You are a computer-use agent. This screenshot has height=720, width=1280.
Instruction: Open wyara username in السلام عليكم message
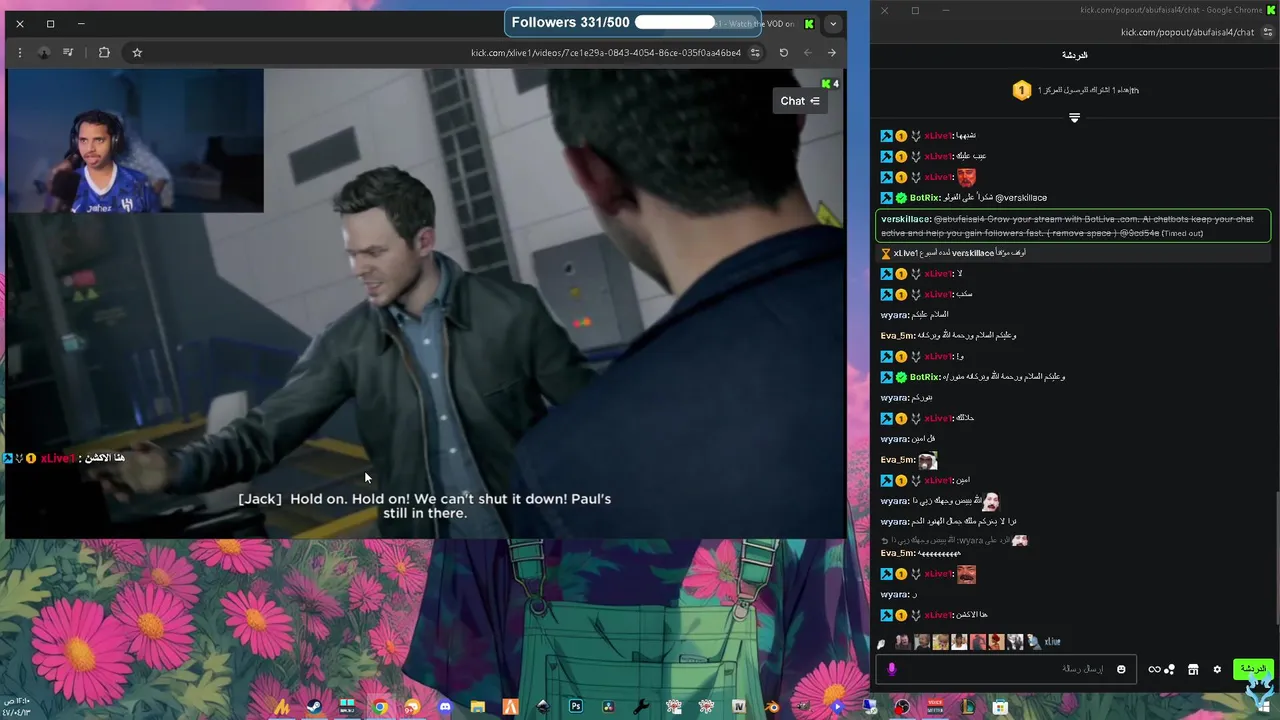(894, 315)
